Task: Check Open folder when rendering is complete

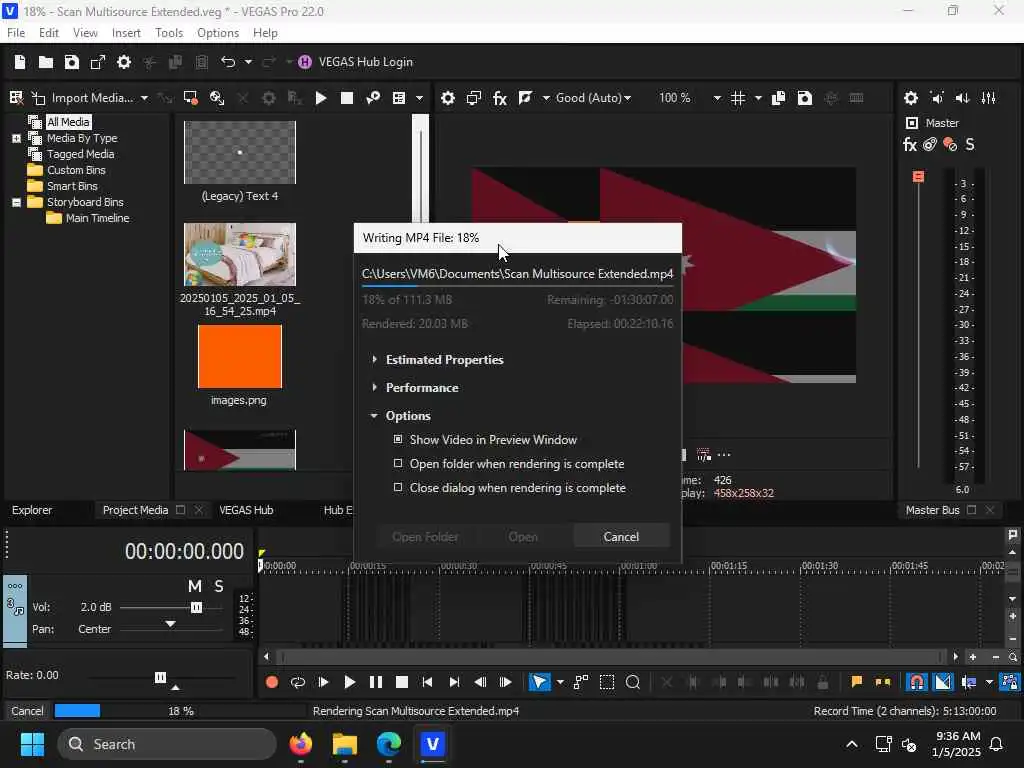Action: pyautogui.click(x=398, y=464)
